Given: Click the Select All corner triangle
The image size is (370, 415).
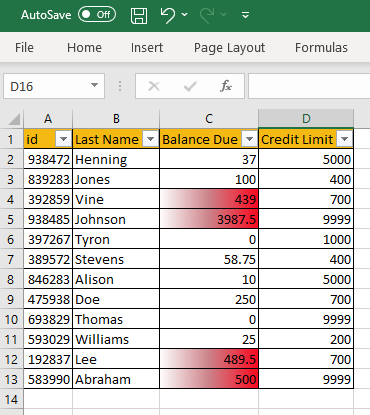Looking at the screenshot, I should tap(13, 119).
